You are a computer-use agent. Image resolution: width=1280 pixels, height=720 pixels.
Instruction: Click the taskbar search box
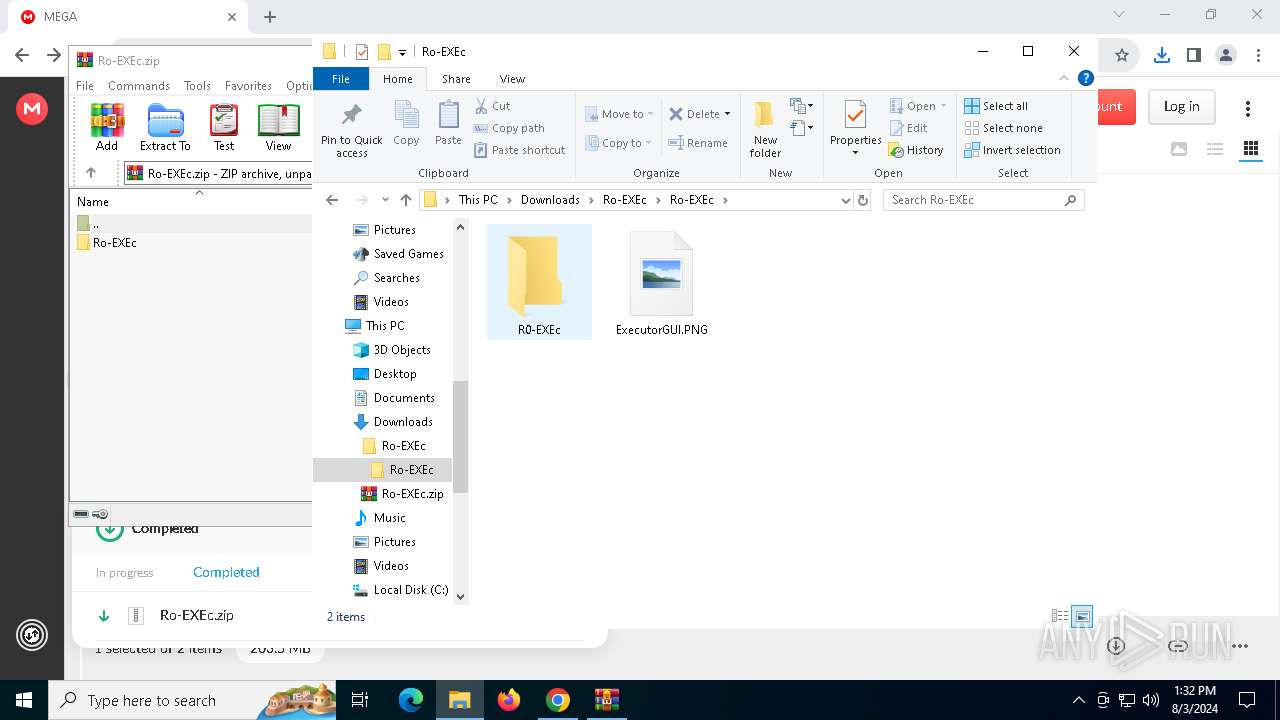pyautogui.click(x=192, y=700)
